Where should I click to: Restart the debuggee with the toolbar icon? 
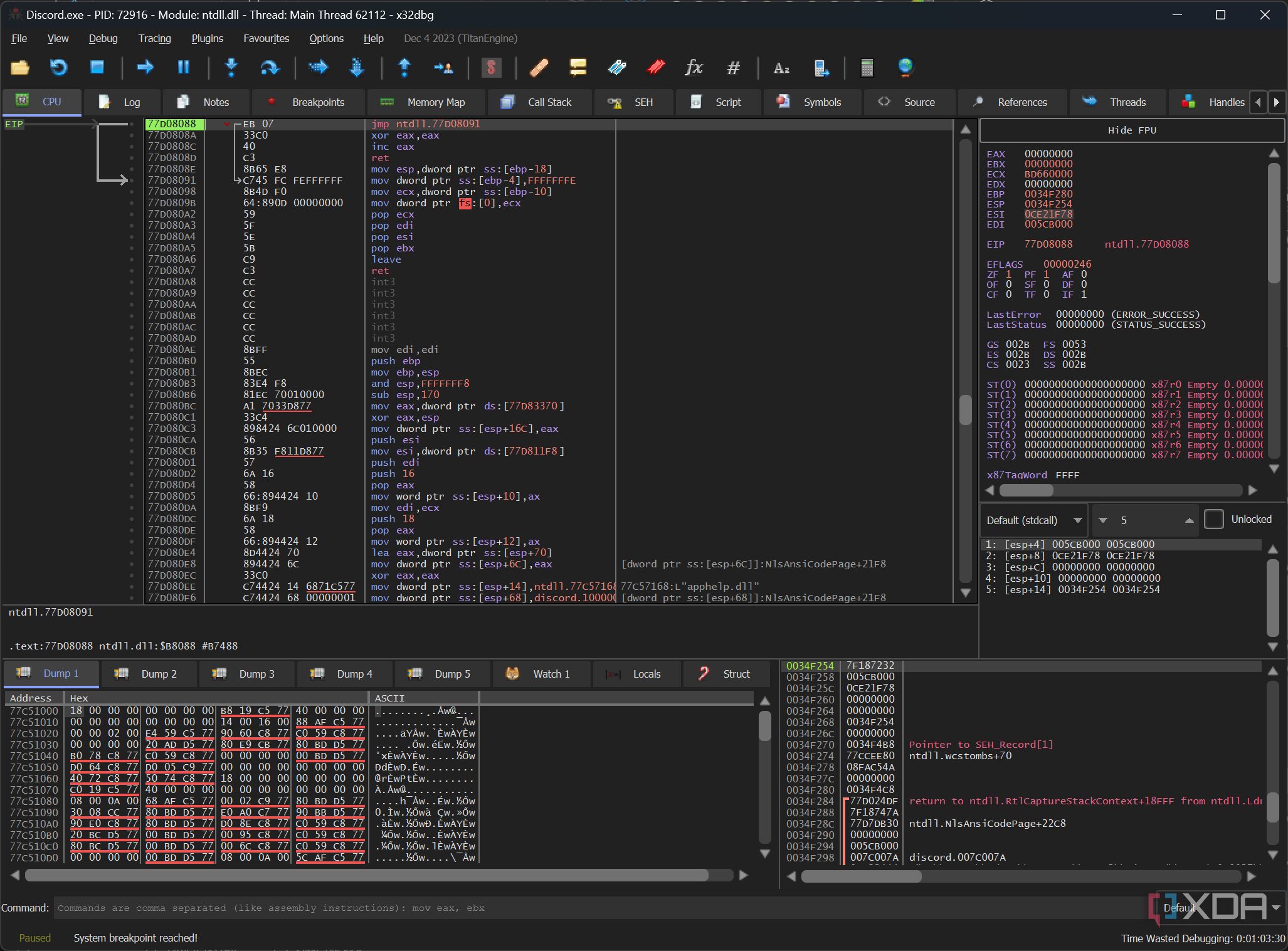(58, 67)
